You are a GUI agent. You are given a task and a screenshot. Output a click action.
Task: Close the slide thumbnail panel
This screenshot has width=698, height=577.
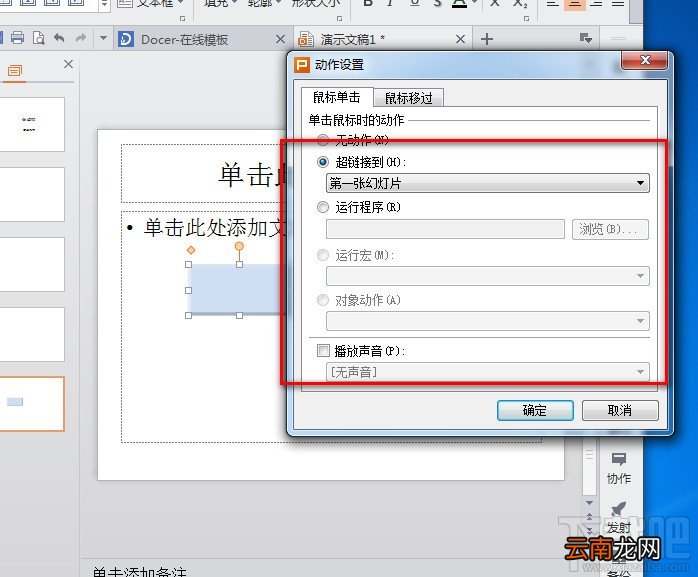coord(68,64)
